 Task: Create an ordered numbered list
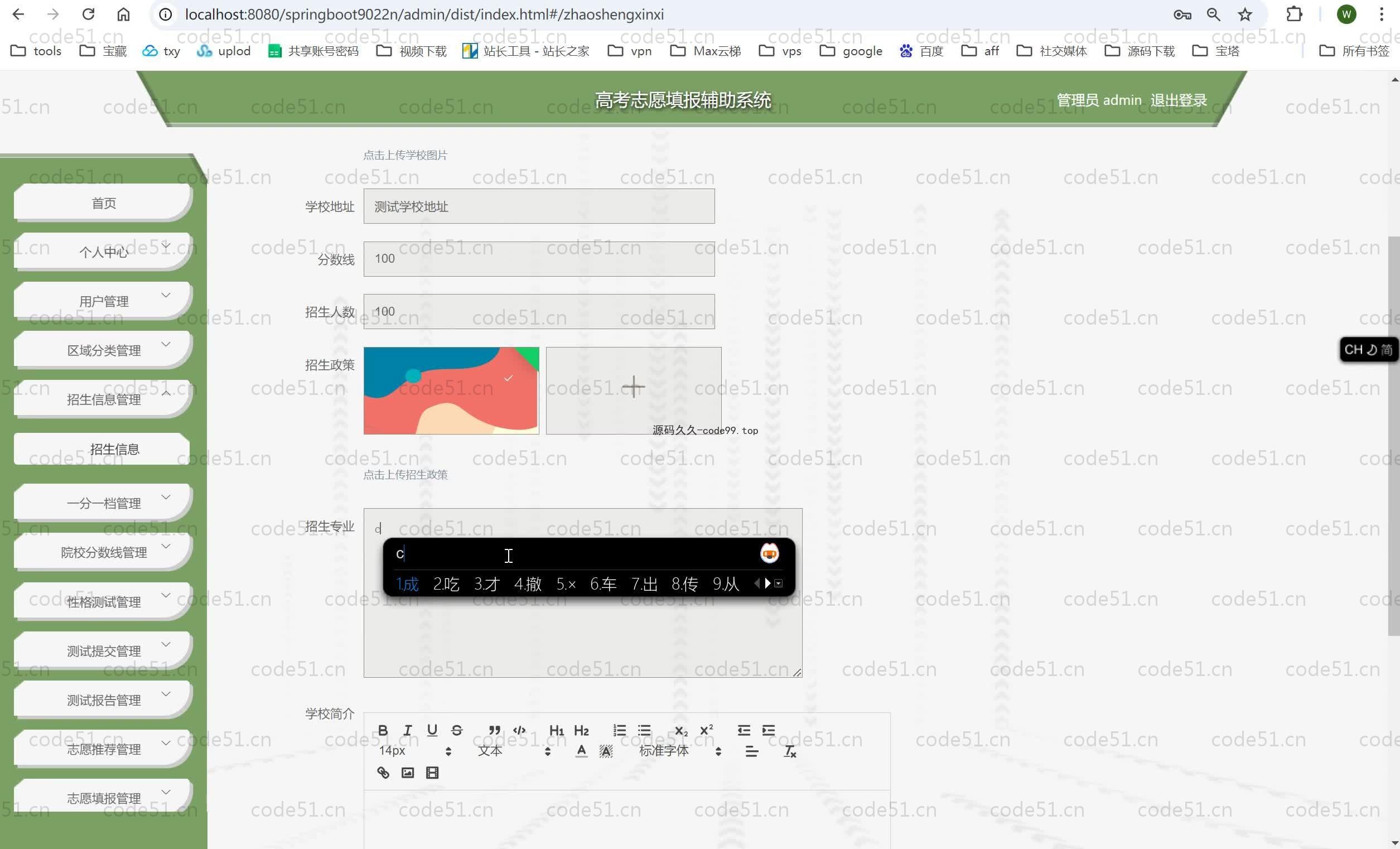619,730
